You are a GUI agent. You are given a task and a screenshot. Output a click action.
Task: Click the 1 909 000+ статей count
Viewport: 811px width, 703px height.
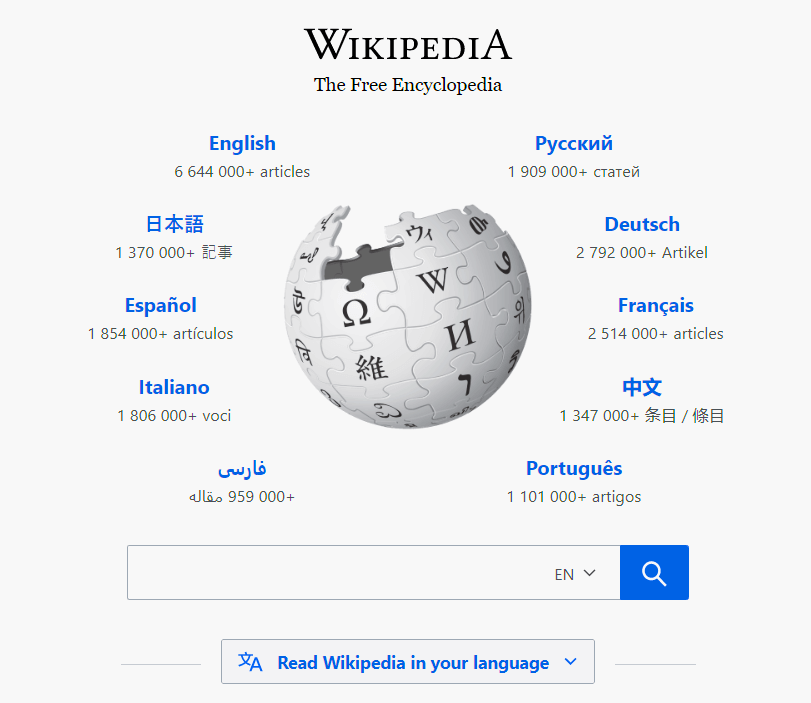coord(574,172)
